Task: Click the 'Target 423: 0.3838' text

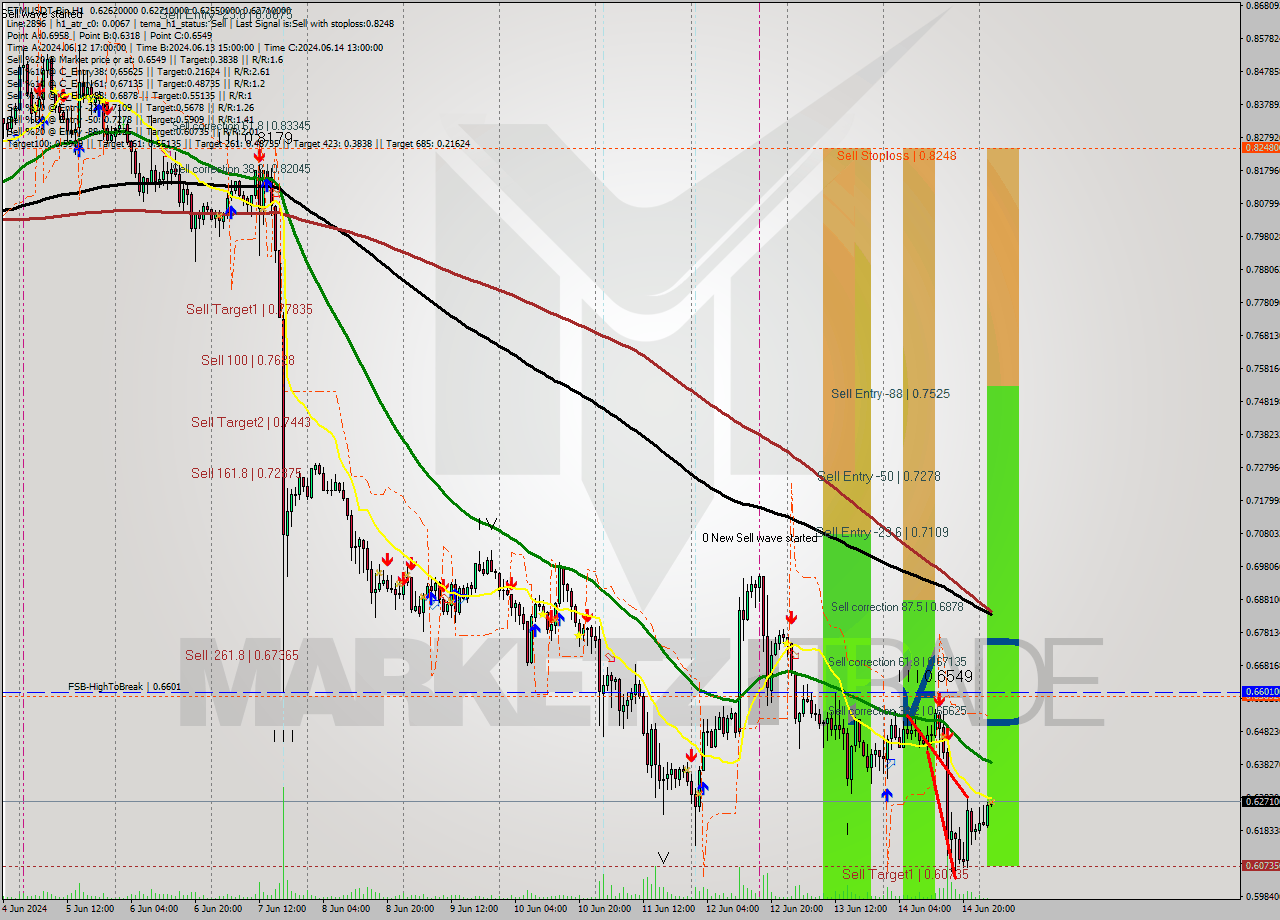Action: (332, 144)
